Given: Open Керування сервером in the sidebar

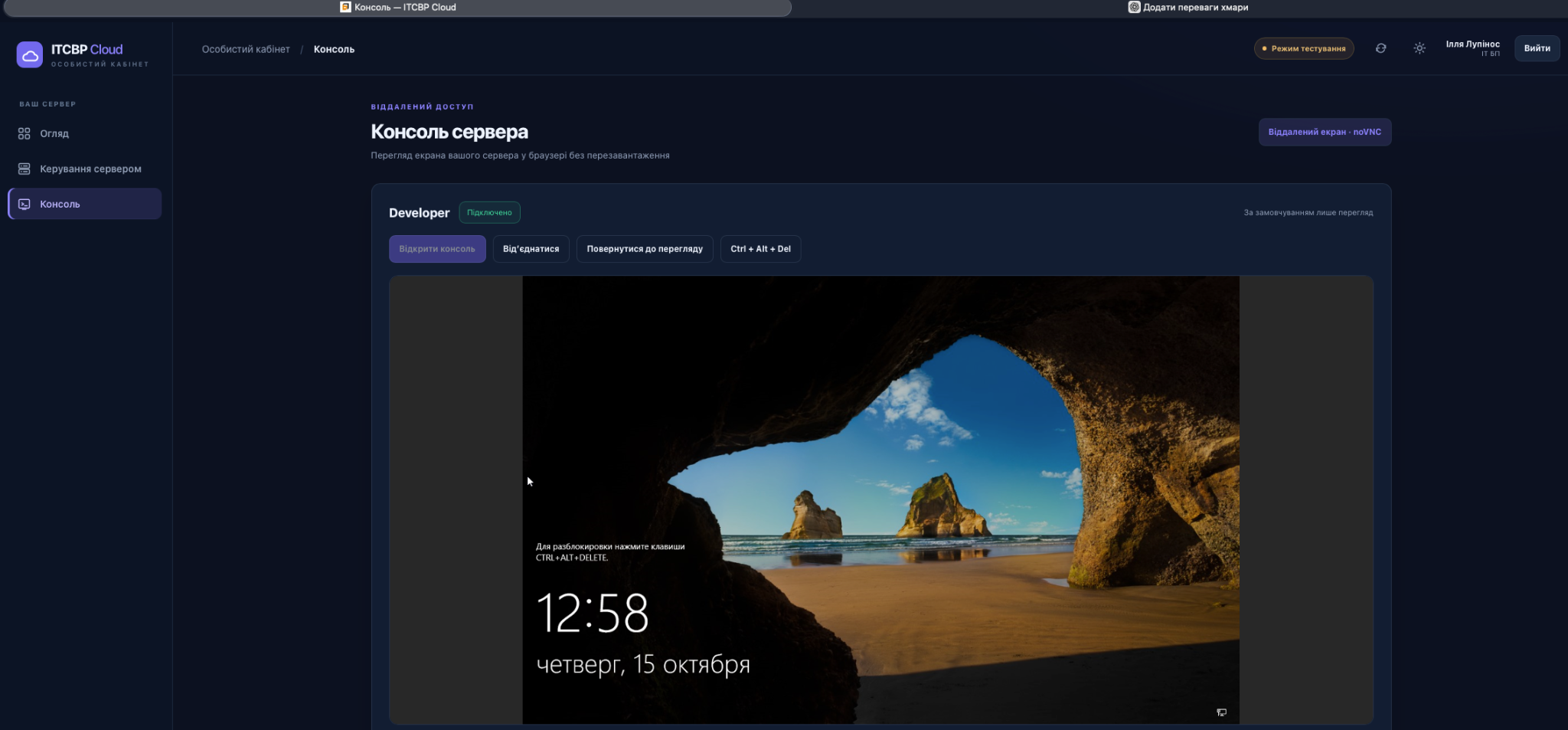Looking at the screenshot, I should click(x=84, y=169).
